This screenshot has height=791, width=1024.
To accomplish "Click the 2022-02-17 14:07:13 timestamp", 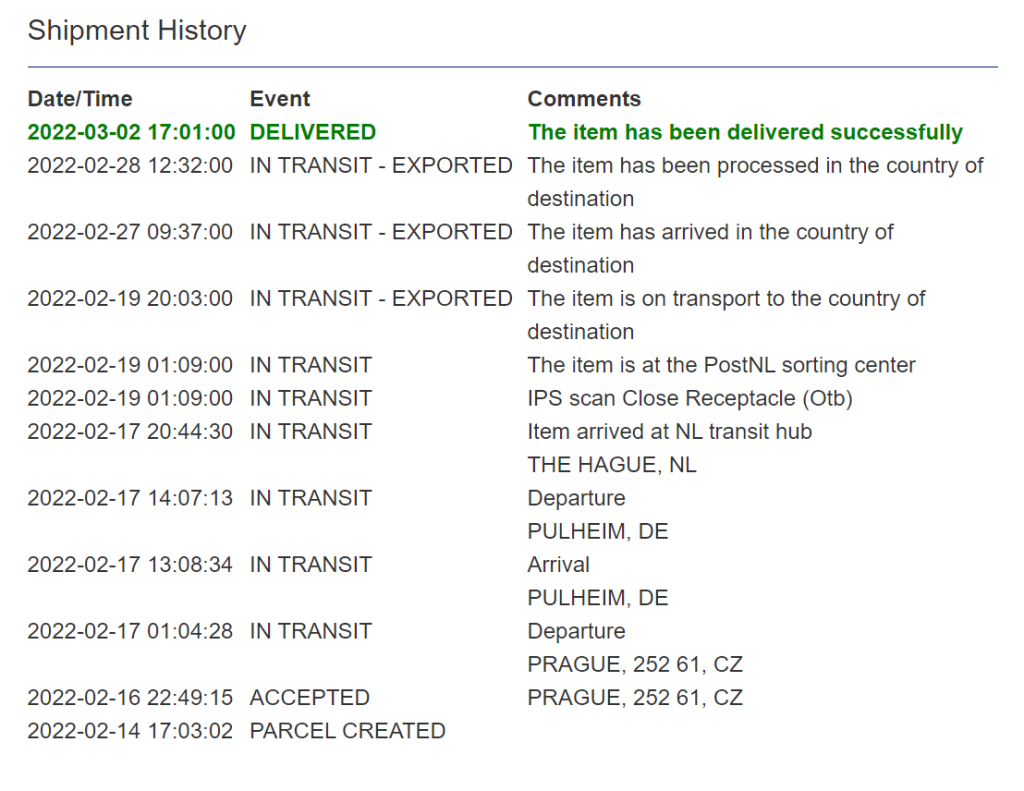I will click(131, 498).
